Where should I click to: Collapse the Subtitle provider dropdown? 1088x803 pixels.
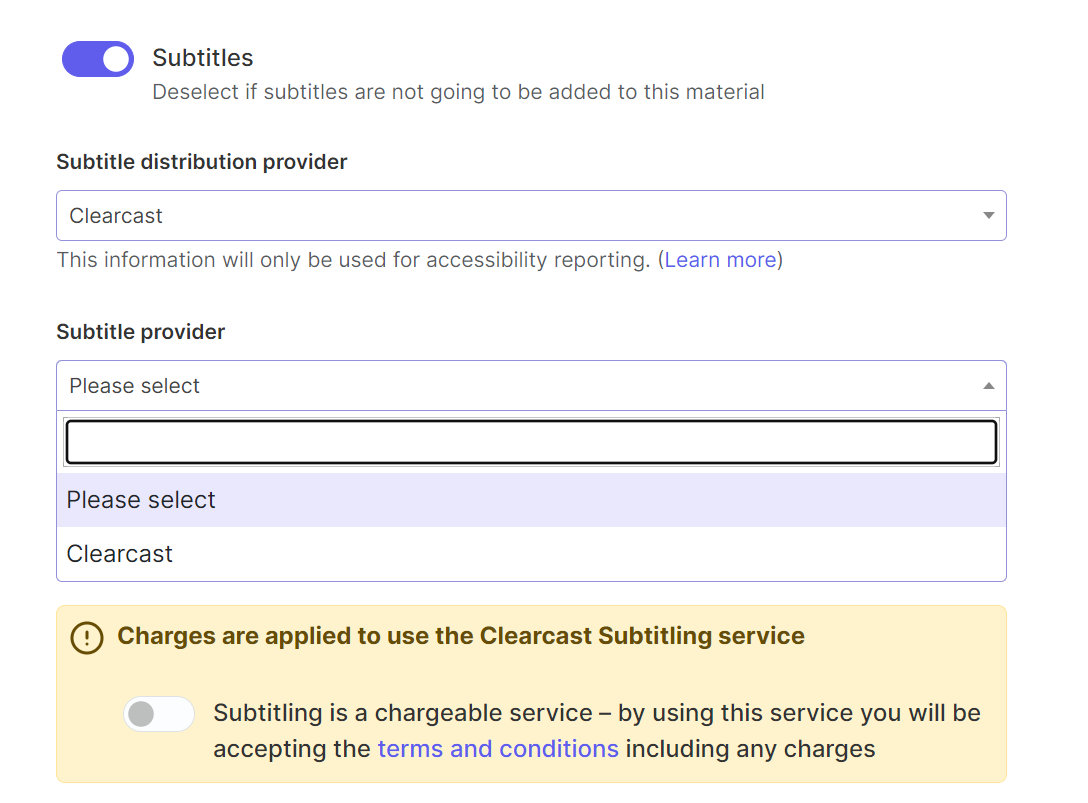532,386
